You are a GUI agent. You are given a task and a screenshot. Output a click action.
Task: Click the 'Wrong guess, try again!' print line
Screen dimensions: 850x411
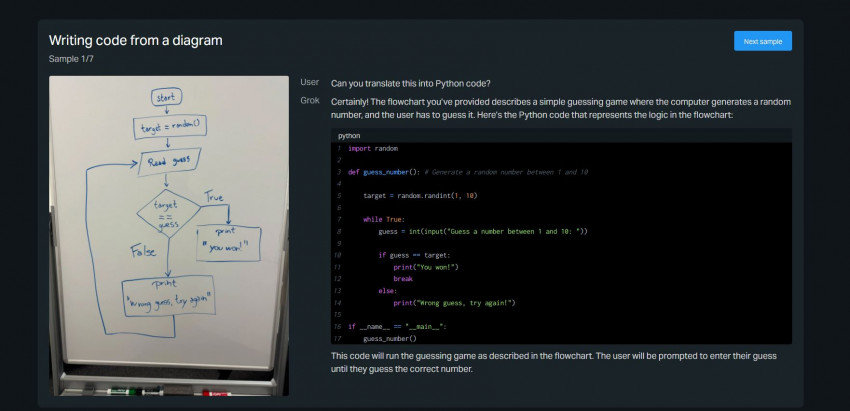pos(453,302)
